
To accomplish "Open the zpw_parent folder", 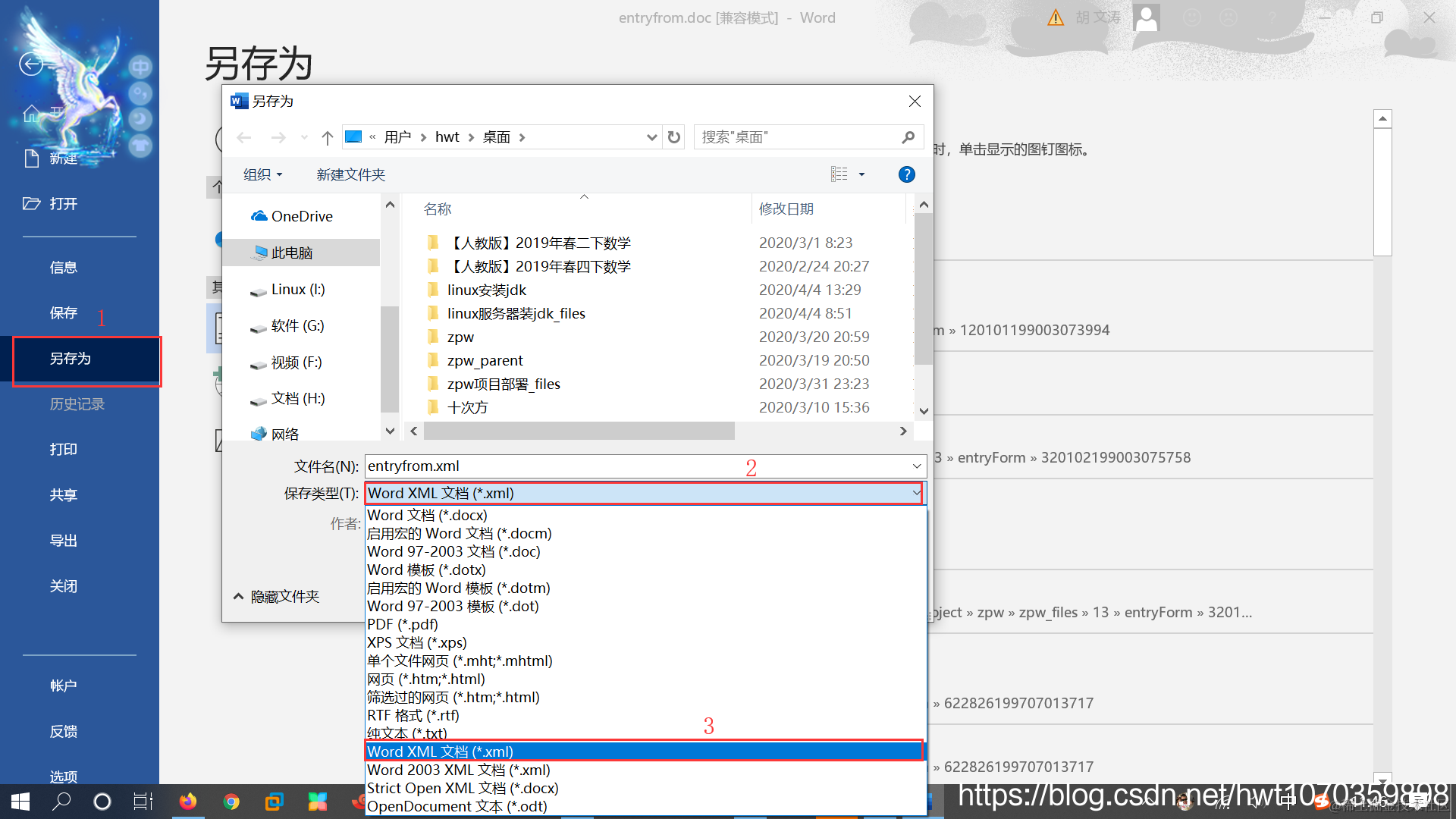I will 485,360.
